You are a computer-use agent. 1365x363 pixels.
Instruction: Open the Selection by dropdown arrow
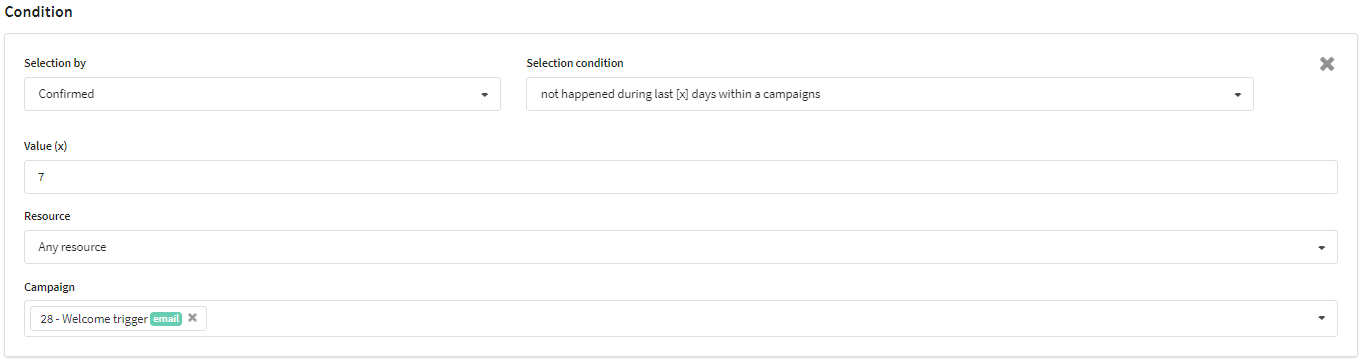click(x=484, y=95)
